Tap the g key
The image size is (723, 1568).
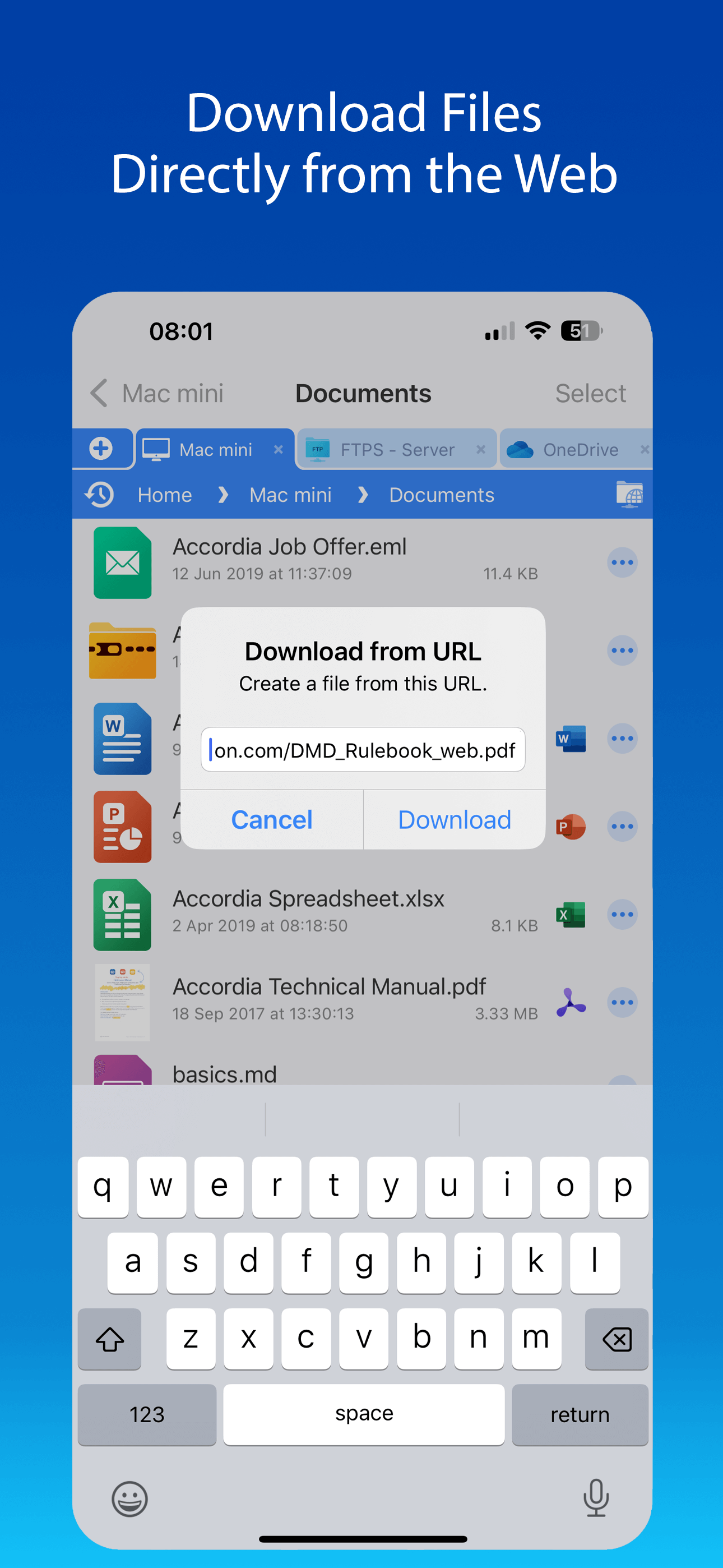(363, 1263)
